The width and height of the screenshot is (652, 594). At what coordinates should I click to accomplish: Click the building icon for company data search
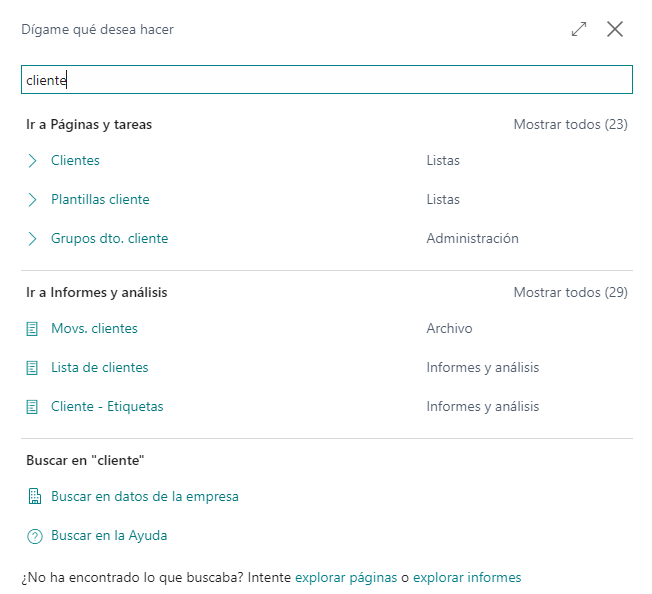pyautogui.click(x=35, y=496)
